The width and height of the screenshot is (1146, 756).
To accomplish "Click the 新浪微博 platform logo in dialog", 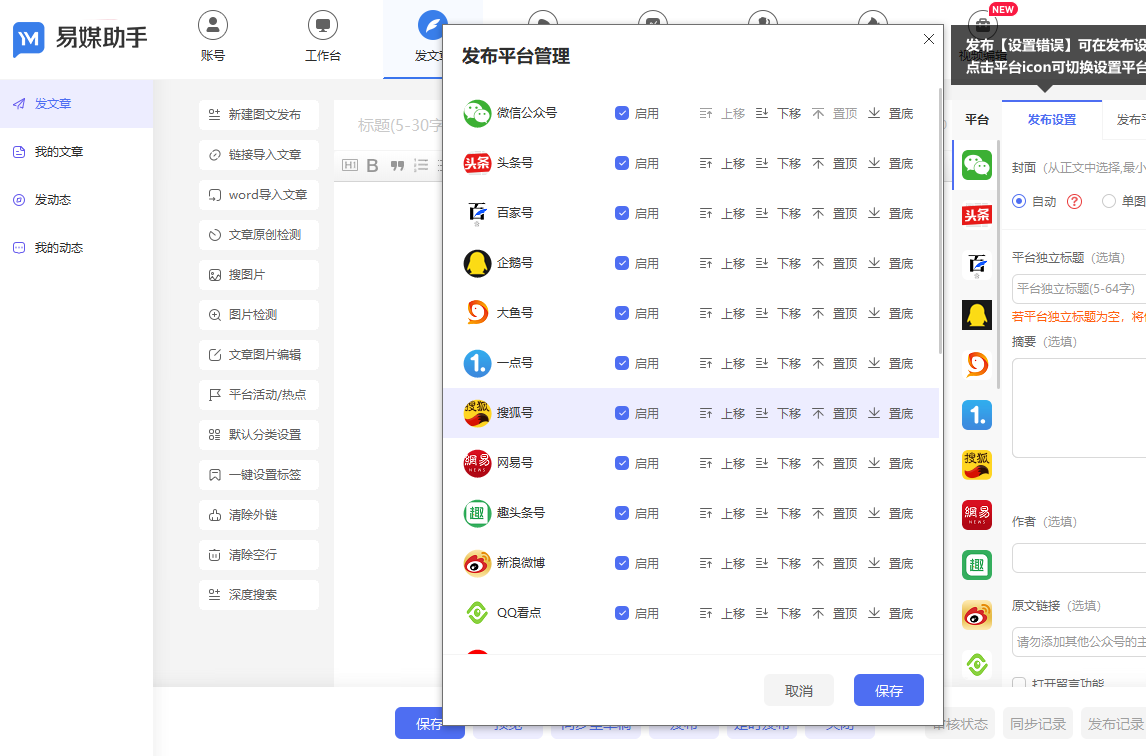I will click(x=477, y=563).
